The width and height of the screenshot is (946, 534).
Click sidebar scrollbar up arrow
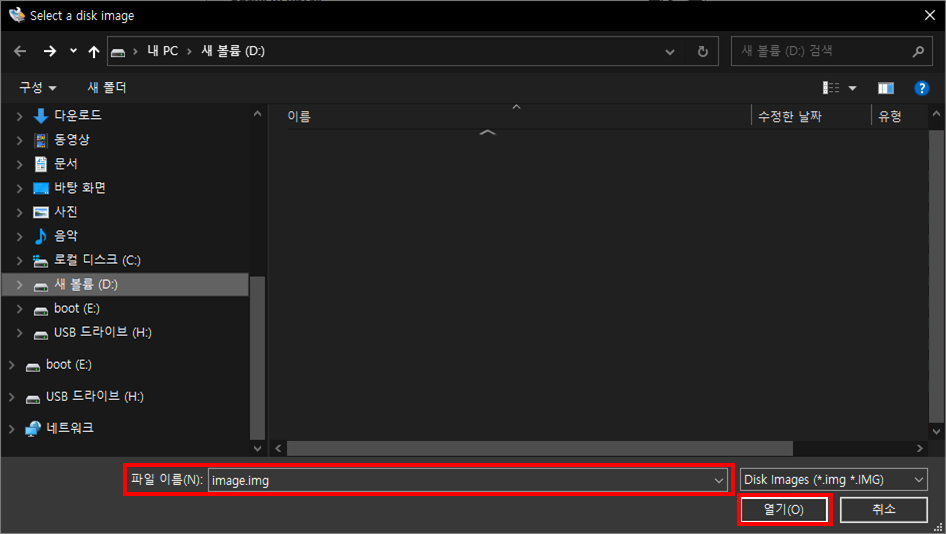258,113
